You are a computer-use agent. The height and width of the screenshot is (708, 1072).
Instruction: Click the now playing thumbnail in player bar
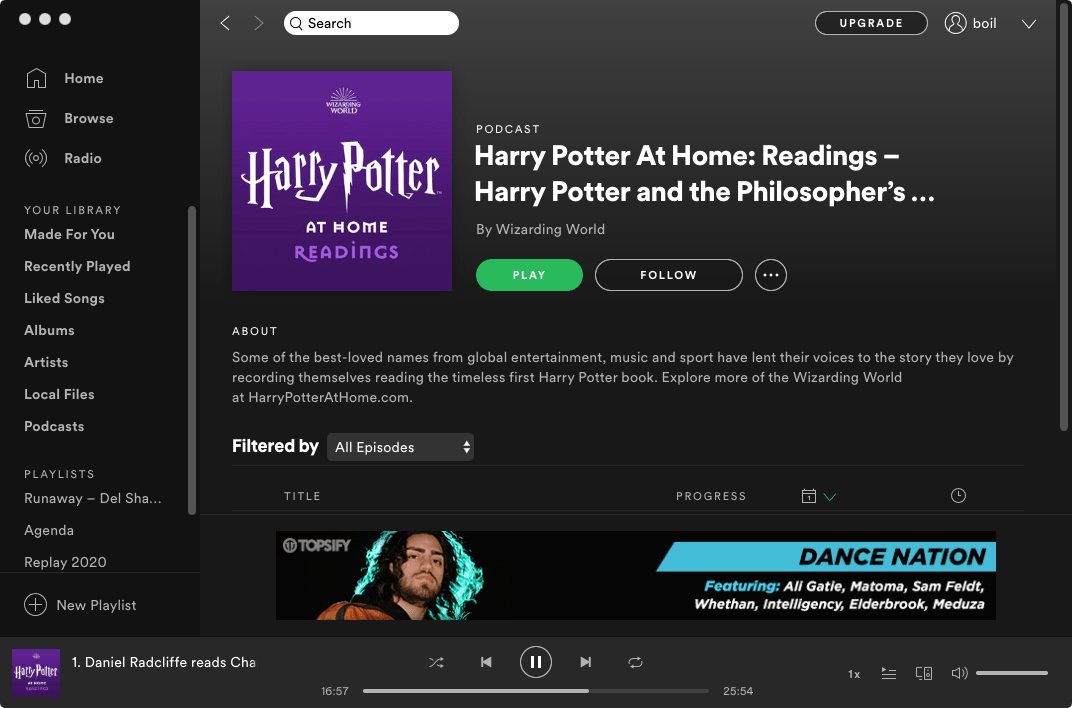(36, 673)
